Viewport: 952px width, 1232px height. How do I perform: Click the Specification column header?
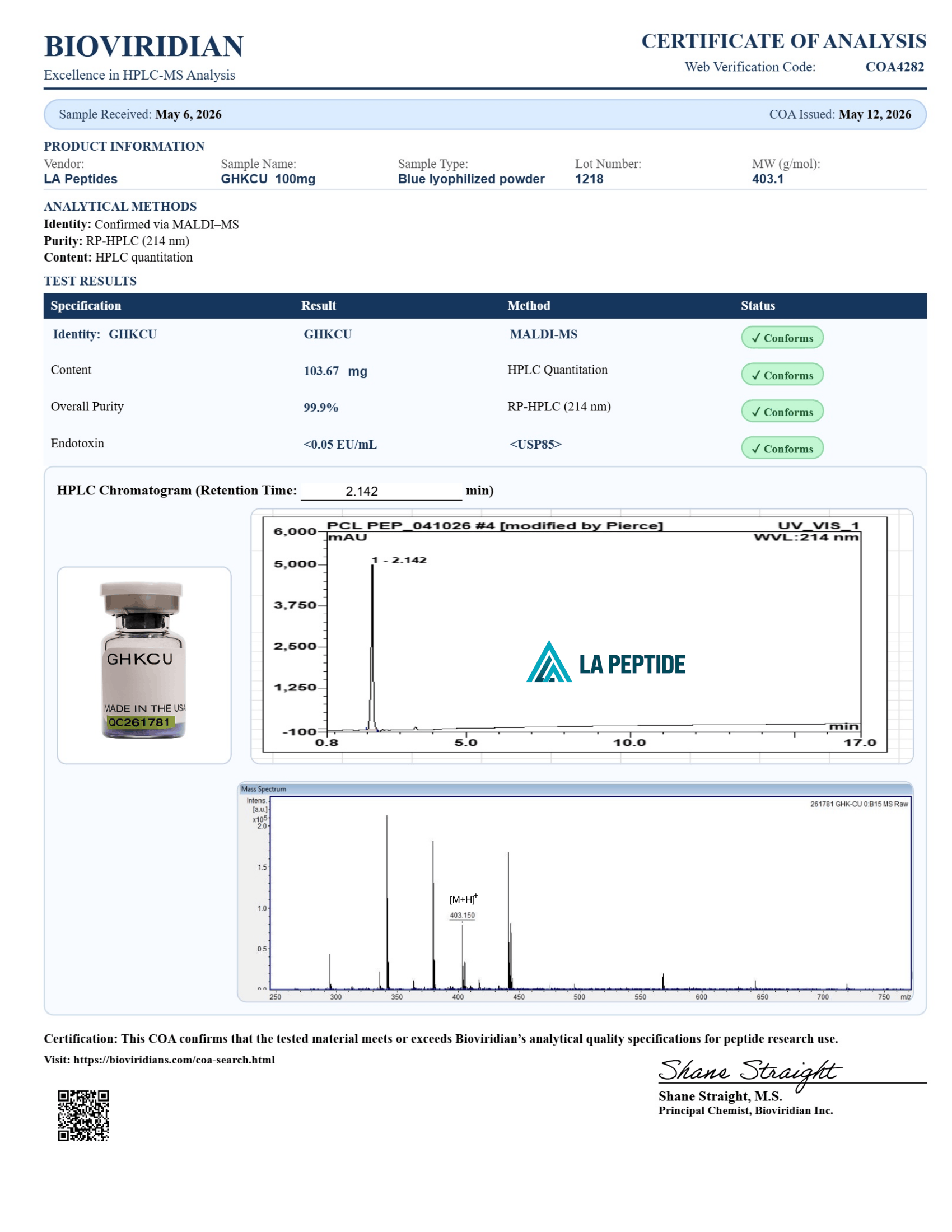coord(86,305)
